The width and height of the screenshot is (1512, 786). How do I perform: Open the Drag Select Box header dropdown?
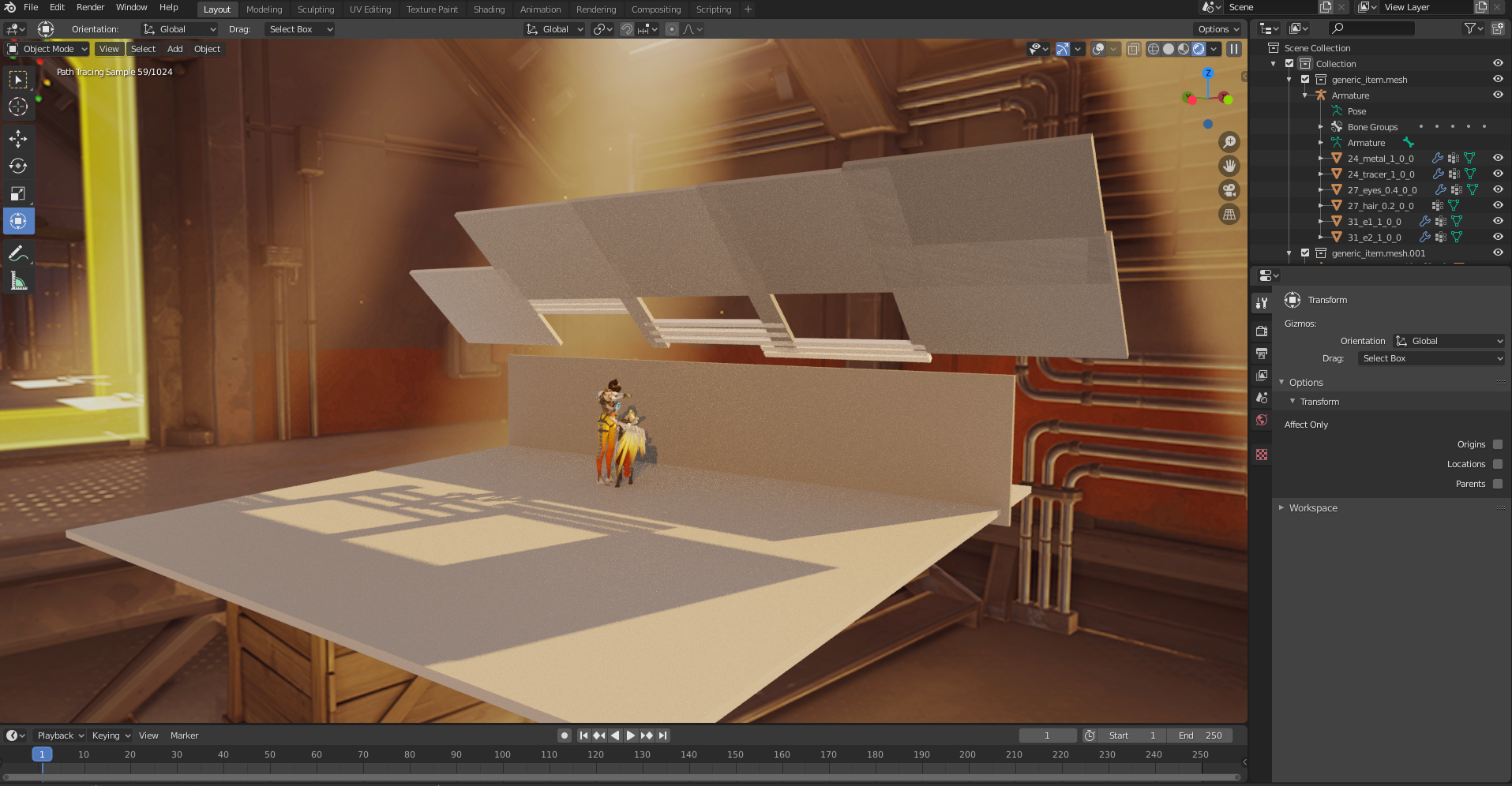pyautogui.click(x=299, y=29)
